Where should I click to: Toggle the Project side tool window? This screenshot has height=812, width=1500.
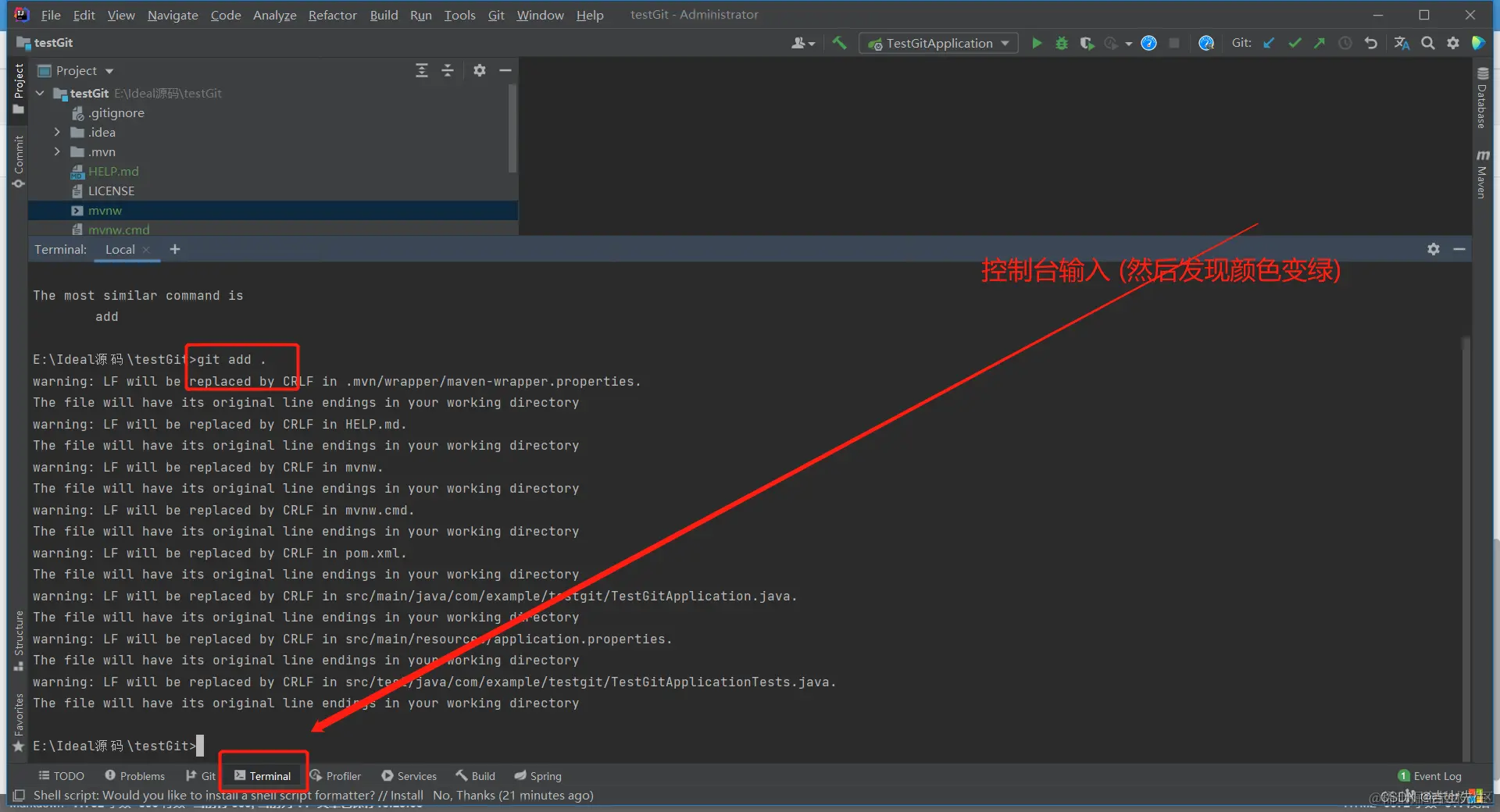[19, 88]
